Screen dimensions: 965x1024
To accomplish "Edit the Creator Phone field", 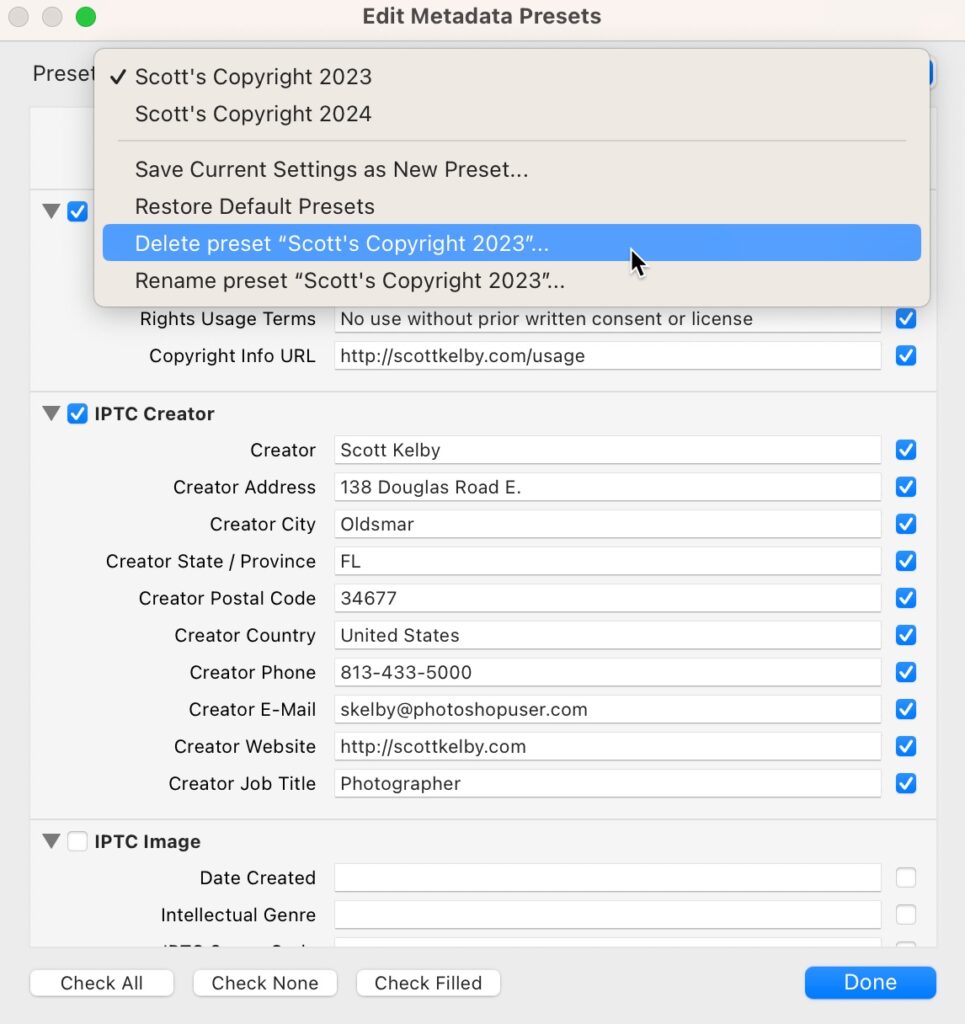I will click(x=608, y=672).
